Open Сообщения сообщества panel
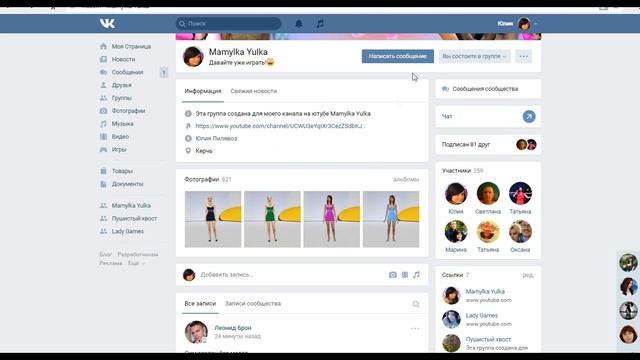The image size is (640, 360). (488, 89)
